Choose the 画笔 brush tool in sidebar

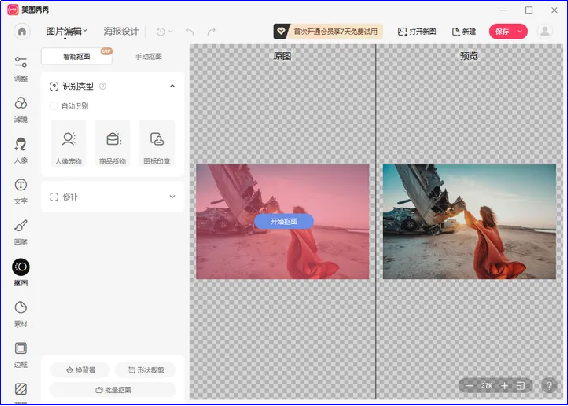(x=21, y=232)
